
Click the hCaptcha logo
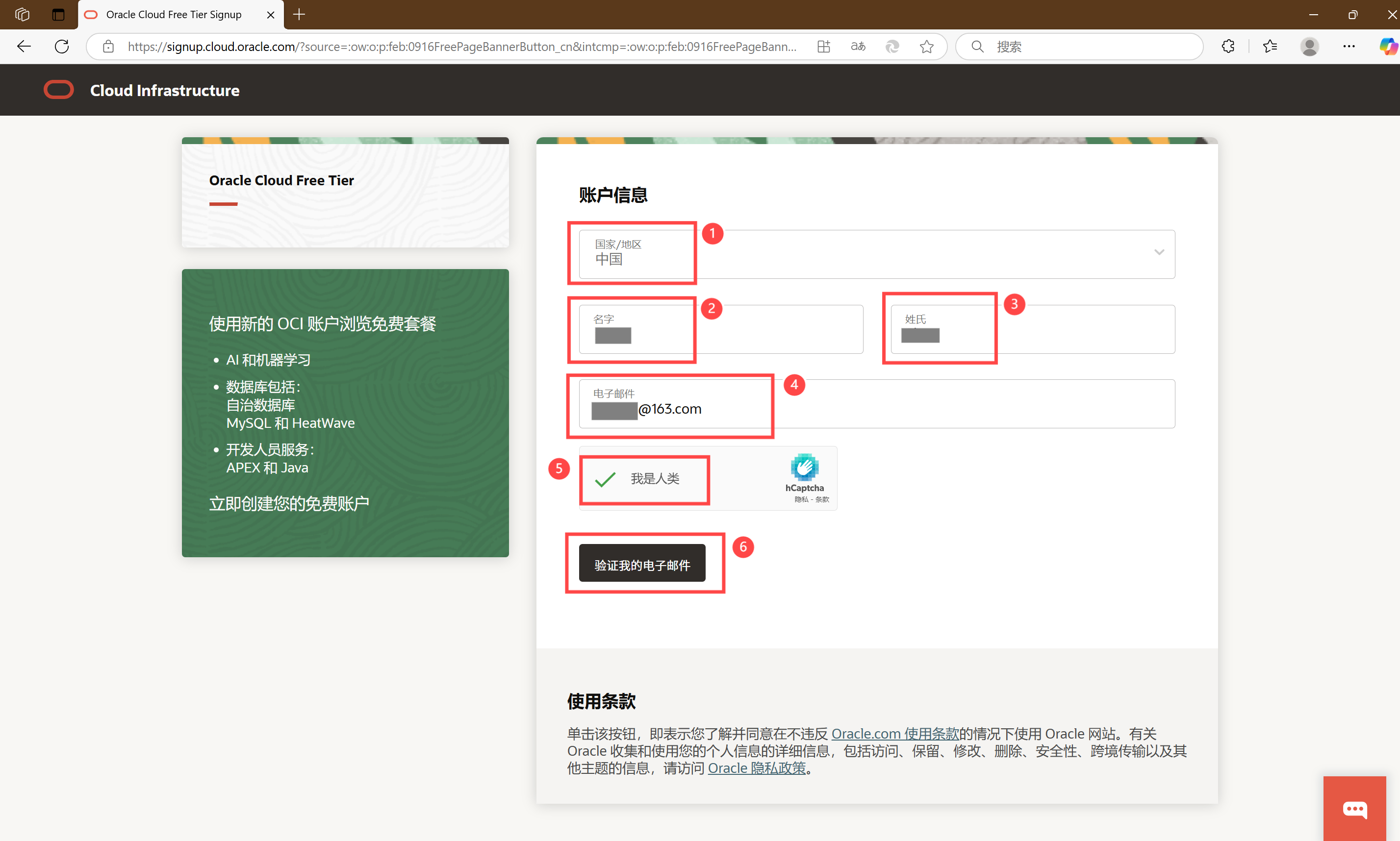tap(804, 467)
